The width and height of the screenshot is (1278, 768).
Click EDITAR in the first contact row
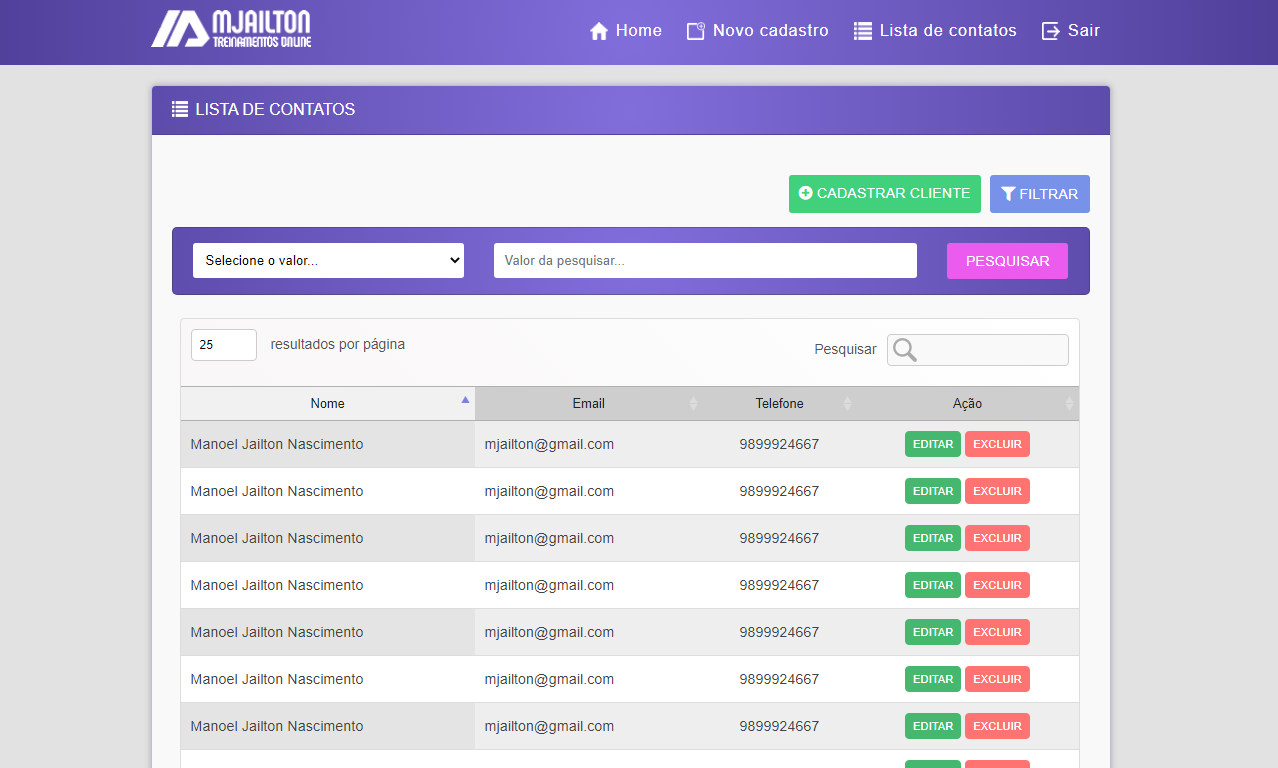pyautogui.click(x=933, y=444)
